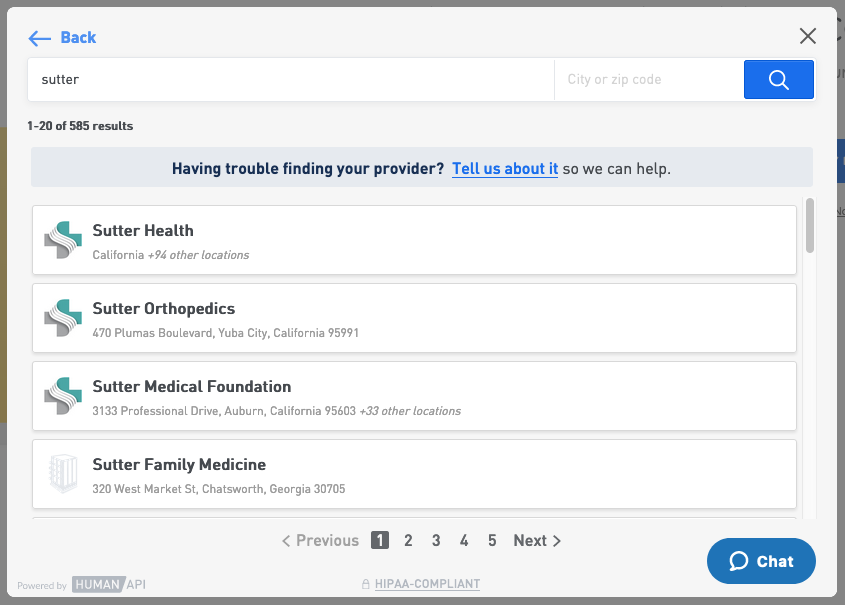845x605 pixels.
Task: Jump to results page 5
Action: pos(492,540)
